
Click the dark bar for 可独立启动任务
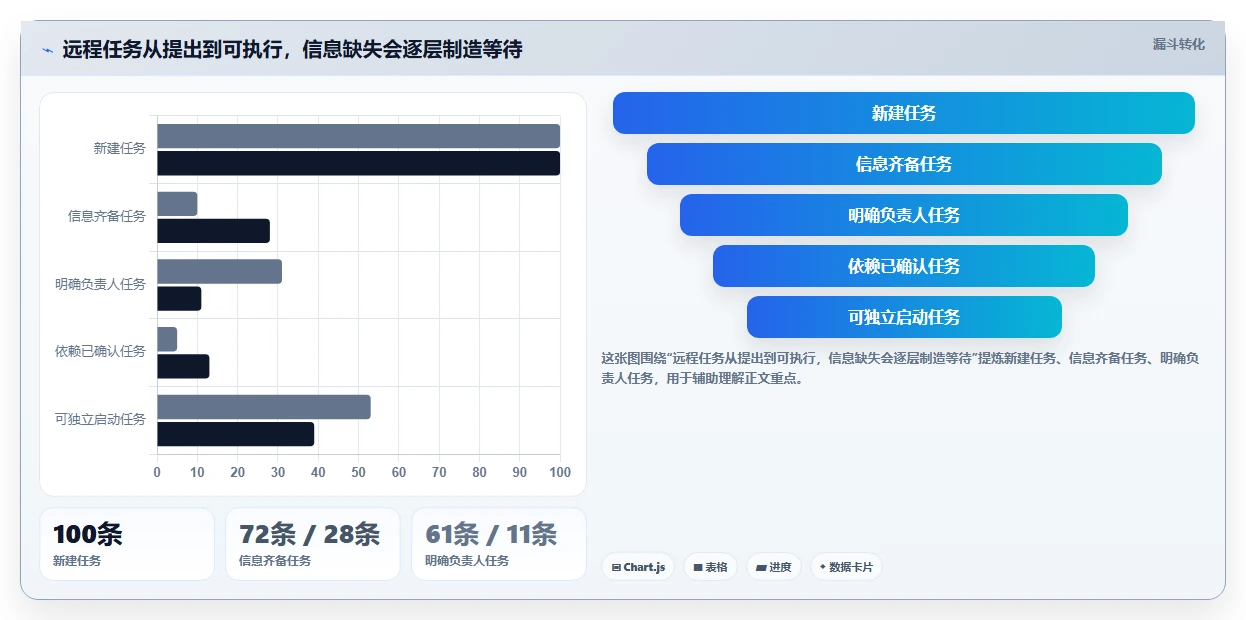235,434
